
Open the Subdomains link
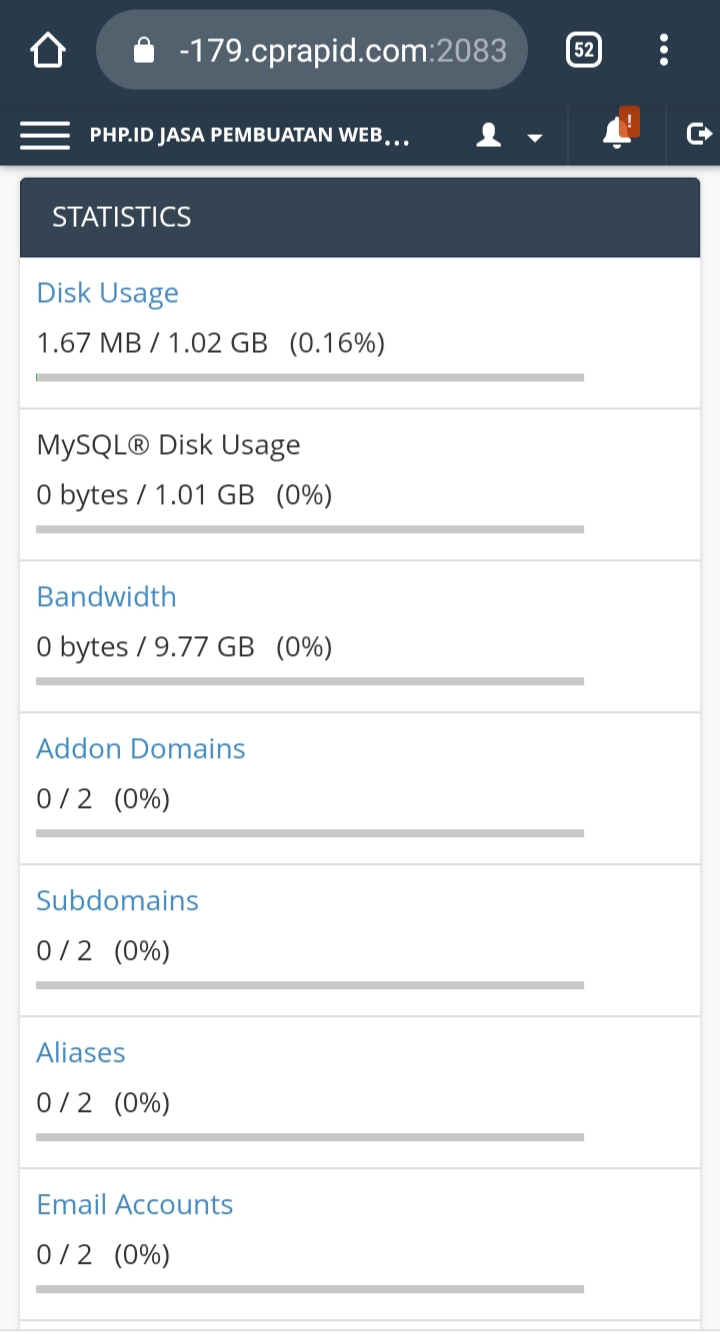click(117, 901)
